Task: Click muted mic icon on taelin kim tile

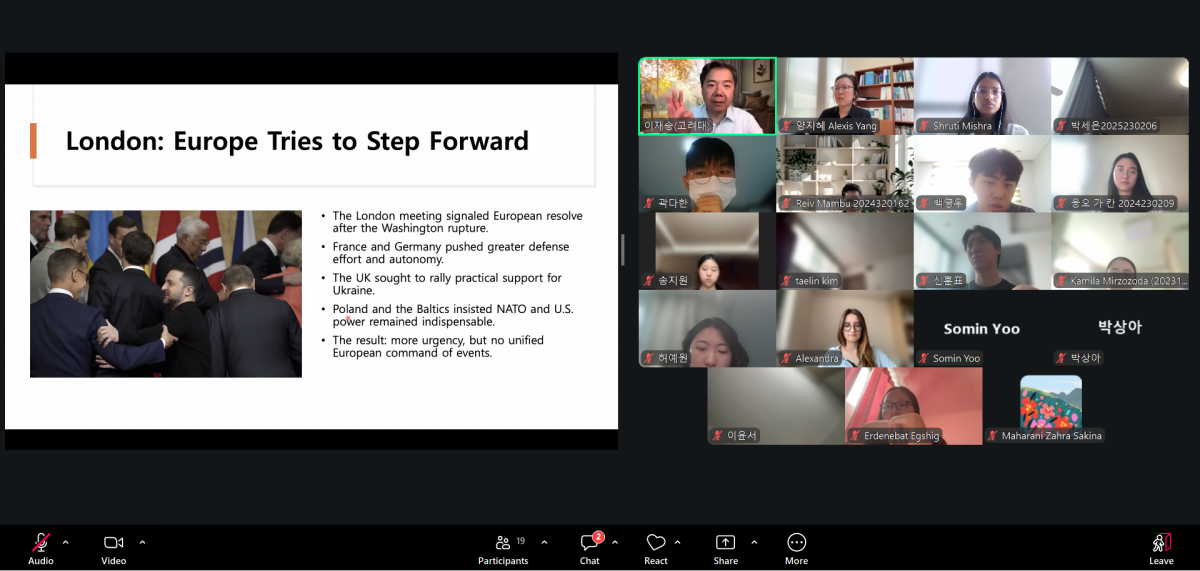Action: click(787, 281)
